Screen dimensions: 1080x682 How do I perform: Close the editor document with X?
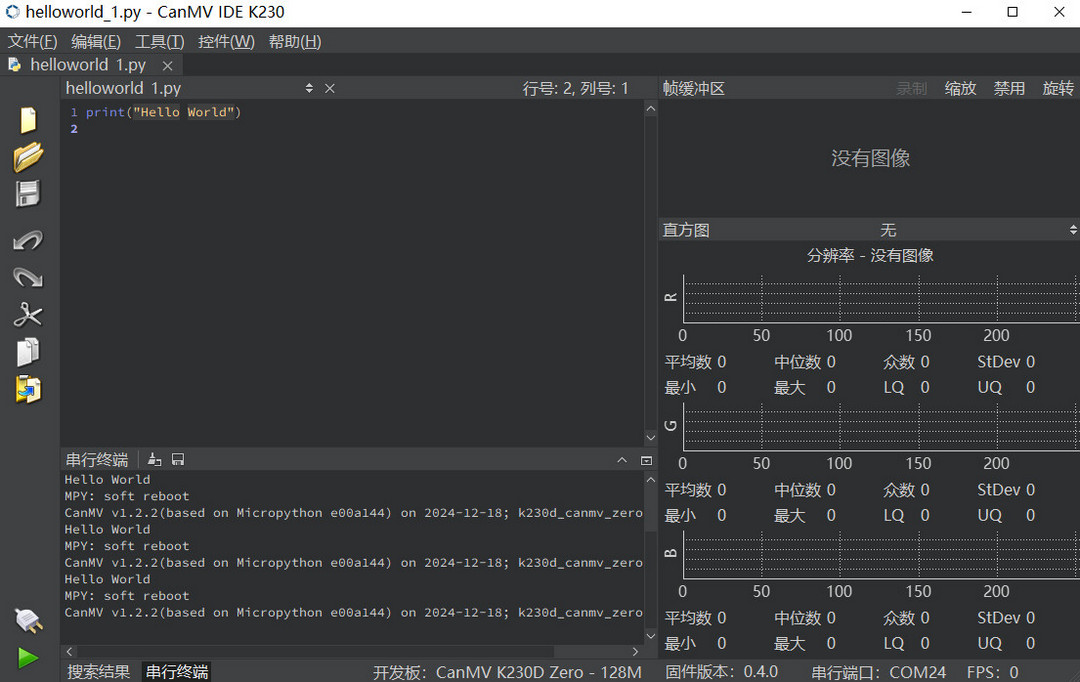[330, 88]
